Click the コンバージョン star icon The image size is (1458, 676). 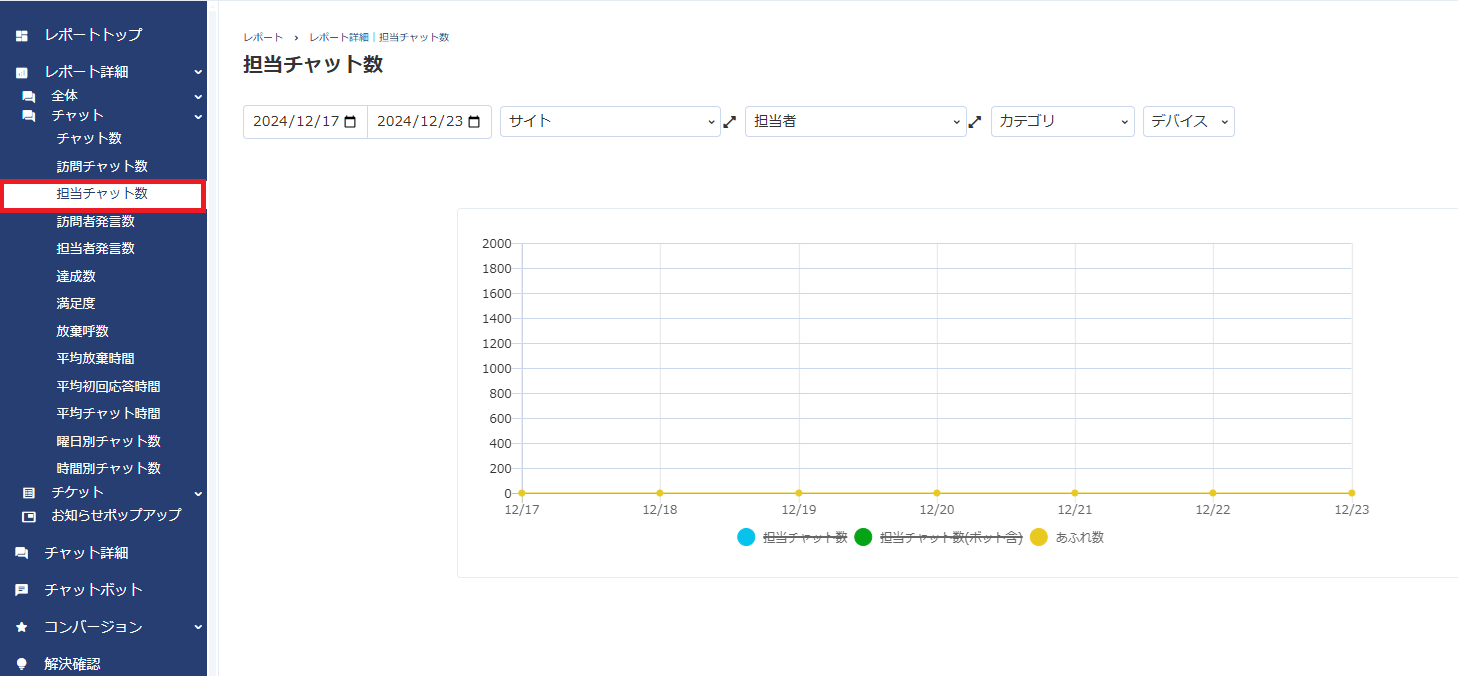click(x=22, y=627)
